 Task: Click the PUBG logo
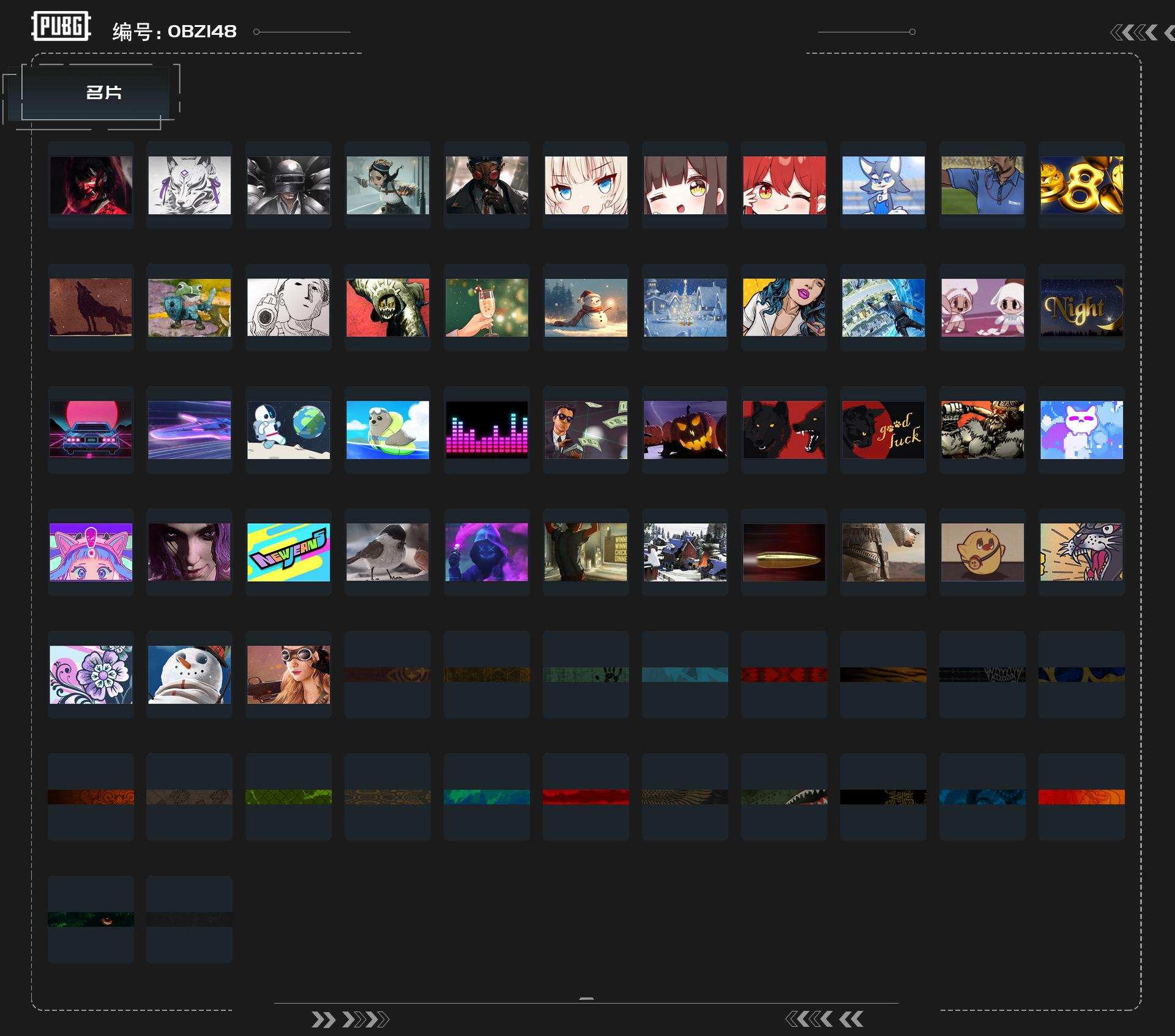pyautogui.click(x=61, y=26)
